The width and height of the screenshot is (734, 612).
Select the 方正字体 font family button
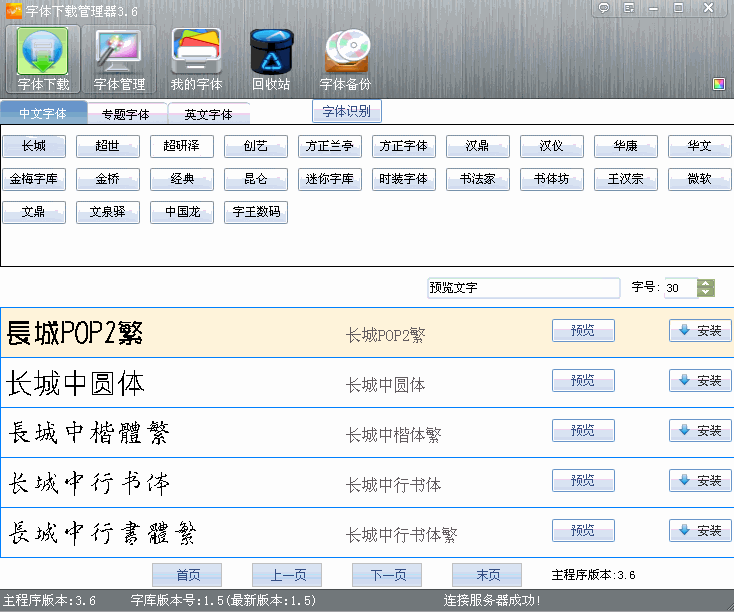[404, 146]
